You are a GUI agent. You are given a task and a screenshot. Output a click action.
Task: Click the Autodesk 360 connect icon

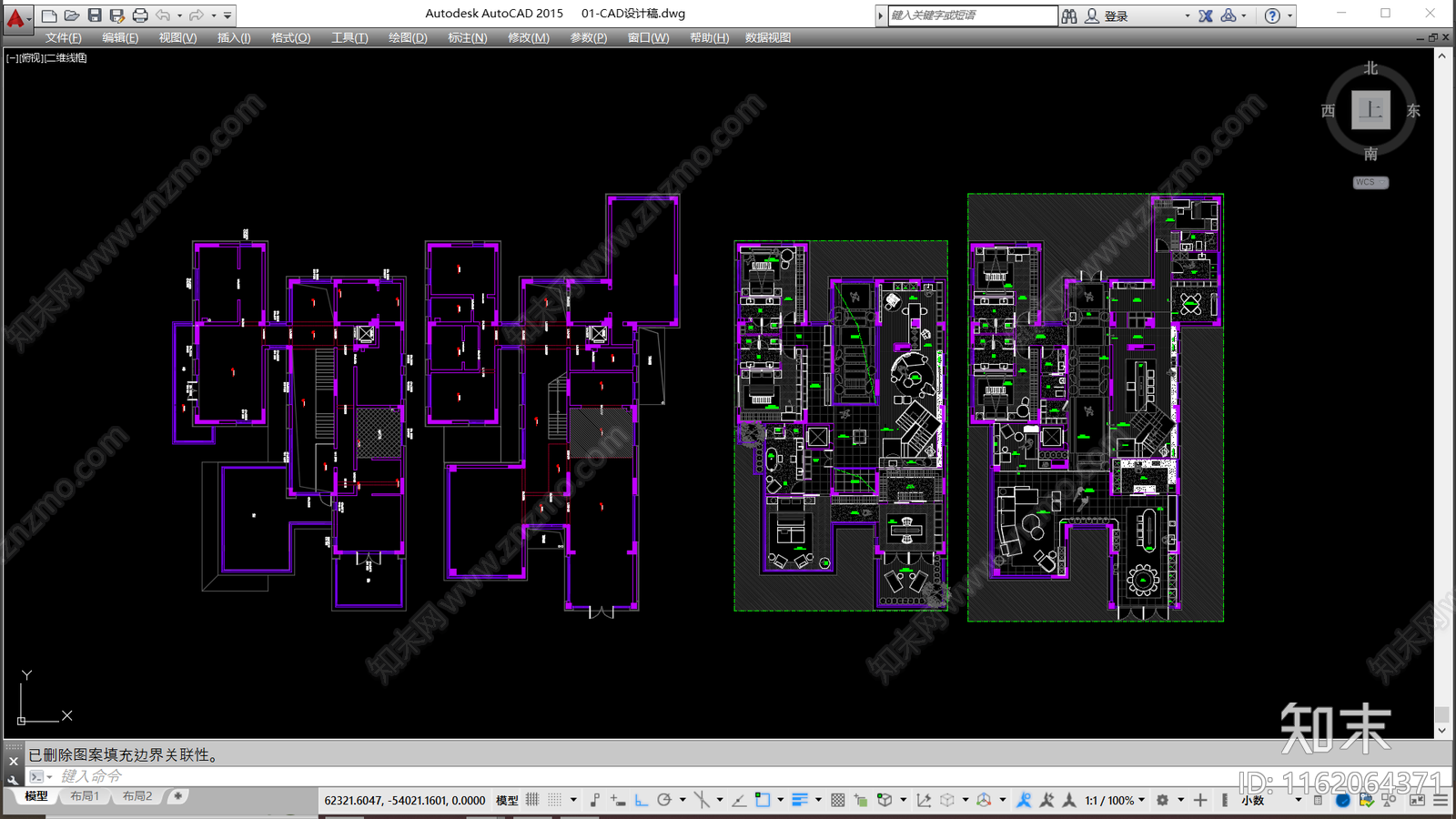[x=1228, y=15]
